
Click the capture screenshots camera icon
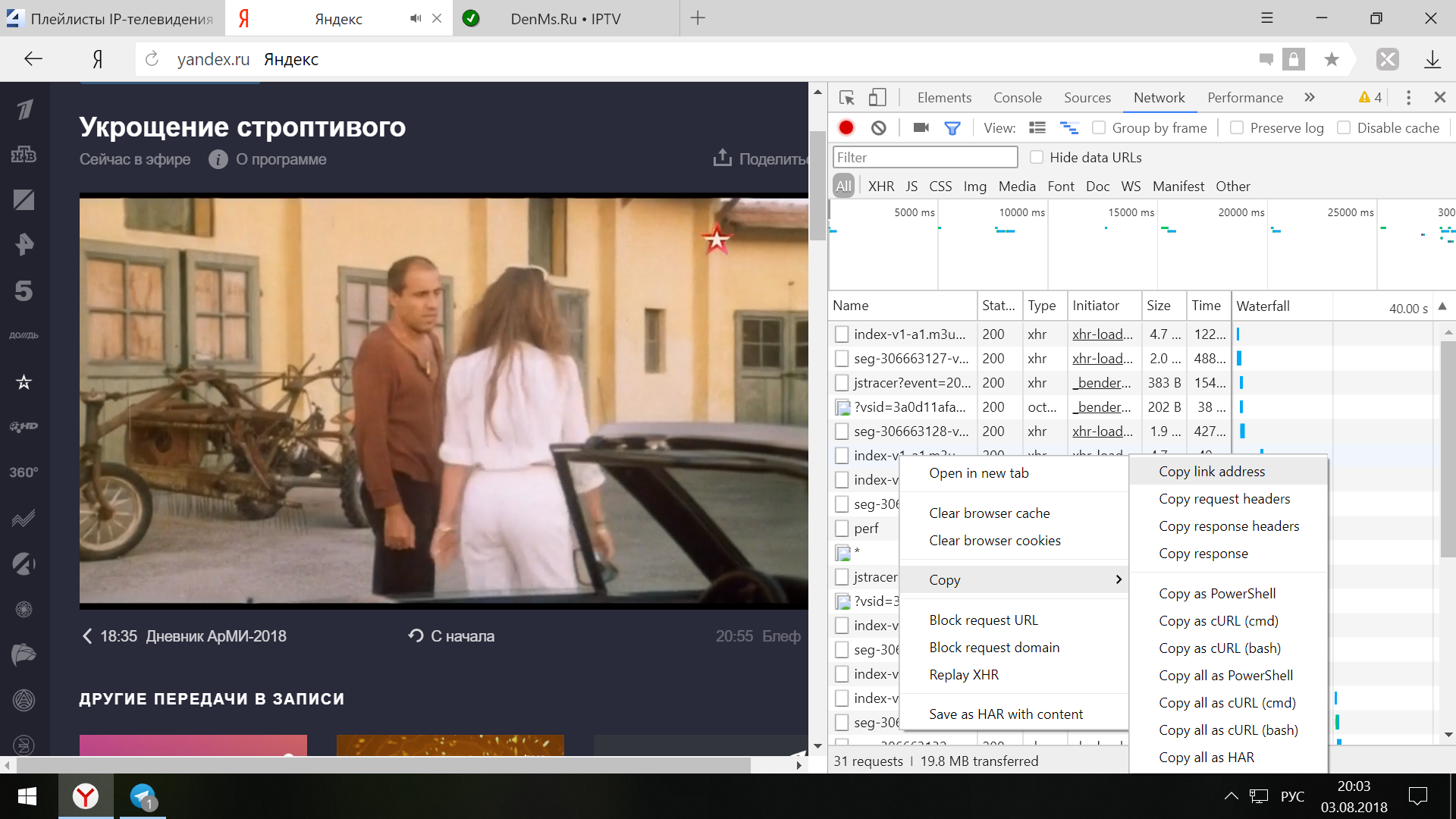coord(921,128)
